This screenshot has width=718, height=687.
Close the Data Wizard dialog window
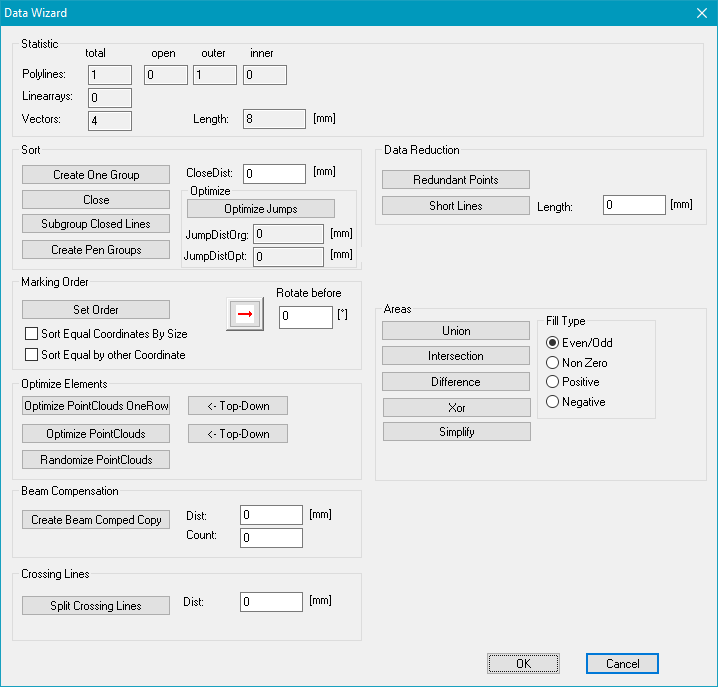(x=700, y=12)
